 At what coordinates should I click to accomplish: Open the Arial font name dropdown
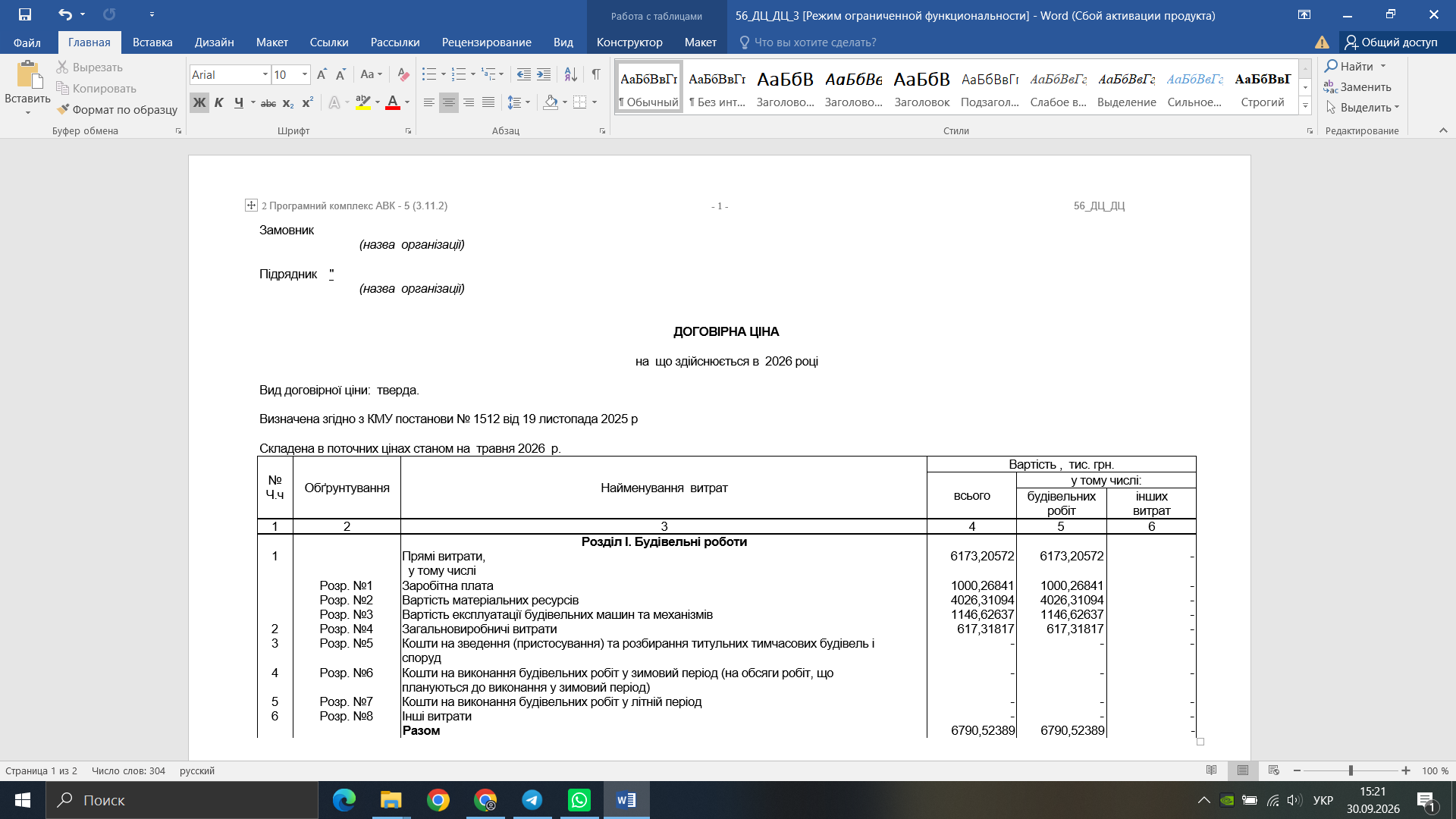pos(265,74)
